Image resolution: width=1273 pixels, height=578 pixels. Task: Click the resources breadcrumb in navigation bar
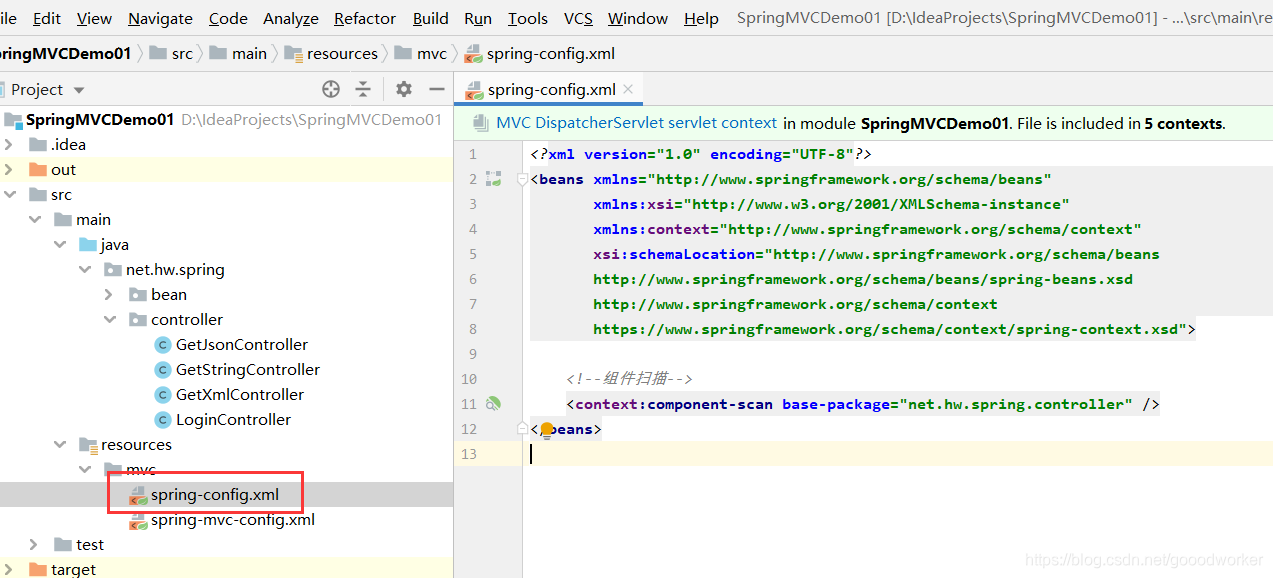331,53
